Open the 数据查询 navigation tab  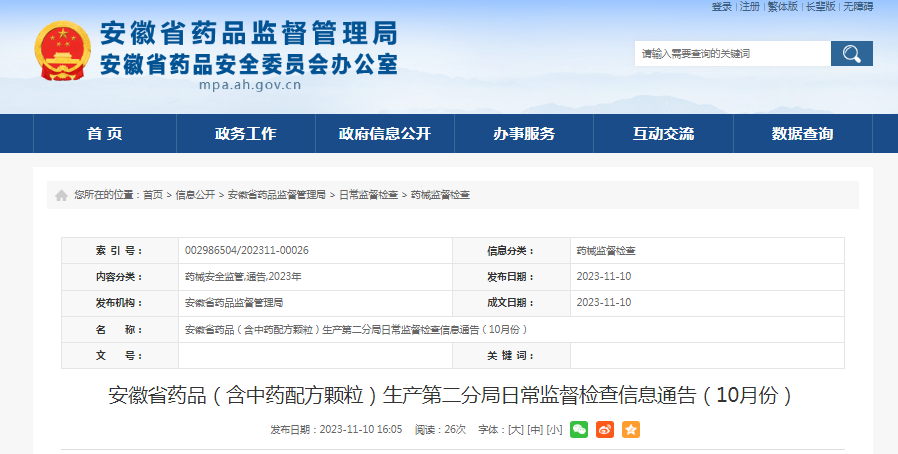(x=802, y=133)
